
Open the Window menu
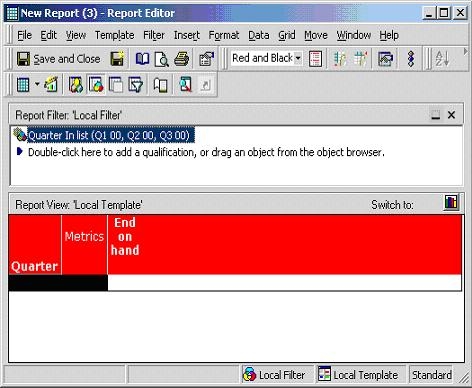point(354,35)
